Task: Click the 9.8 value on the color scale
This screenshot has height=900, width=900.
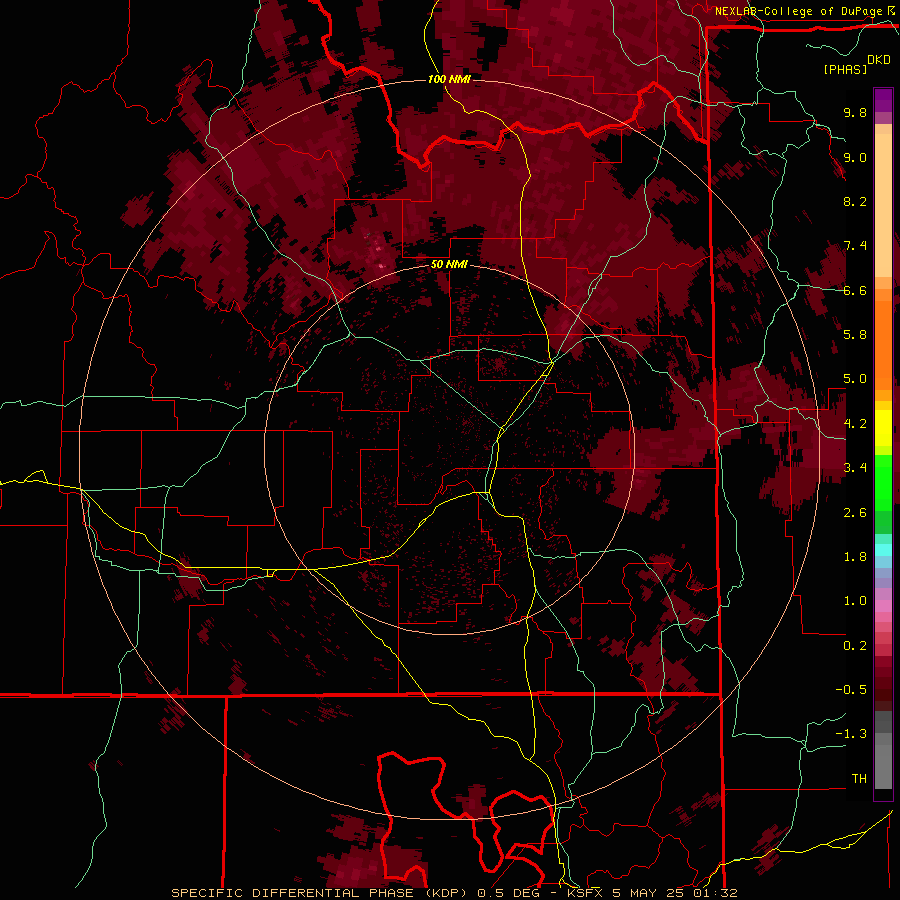Action: pos(855,112)
